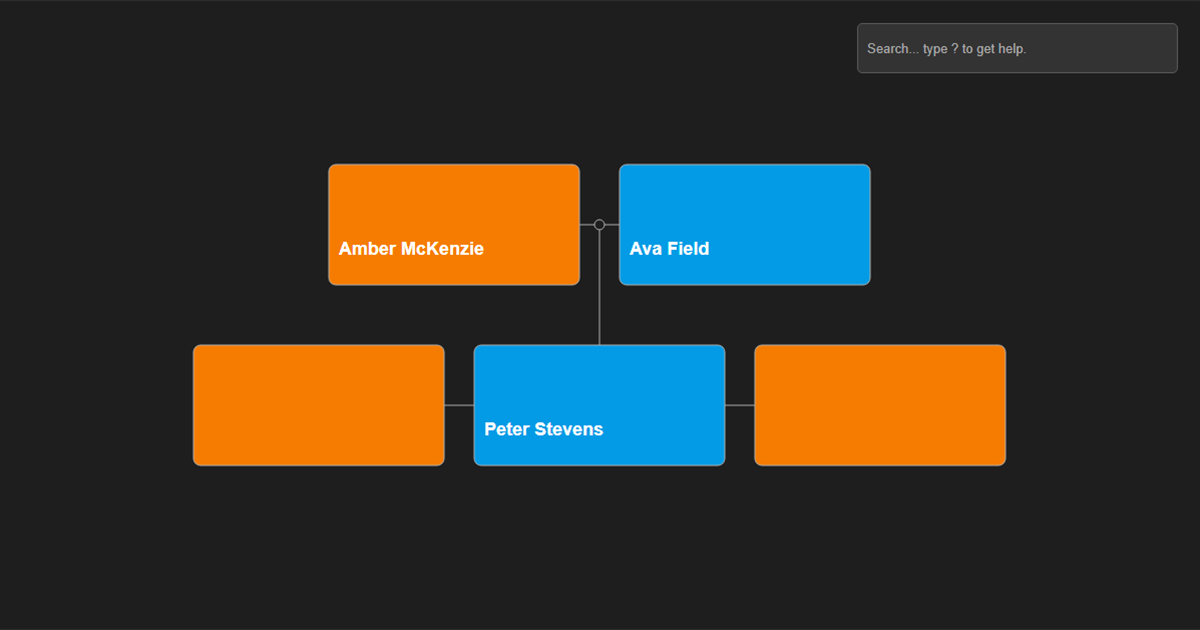
Task: Click the short line from Amber's card to circle
Action: tap(587, 225)
